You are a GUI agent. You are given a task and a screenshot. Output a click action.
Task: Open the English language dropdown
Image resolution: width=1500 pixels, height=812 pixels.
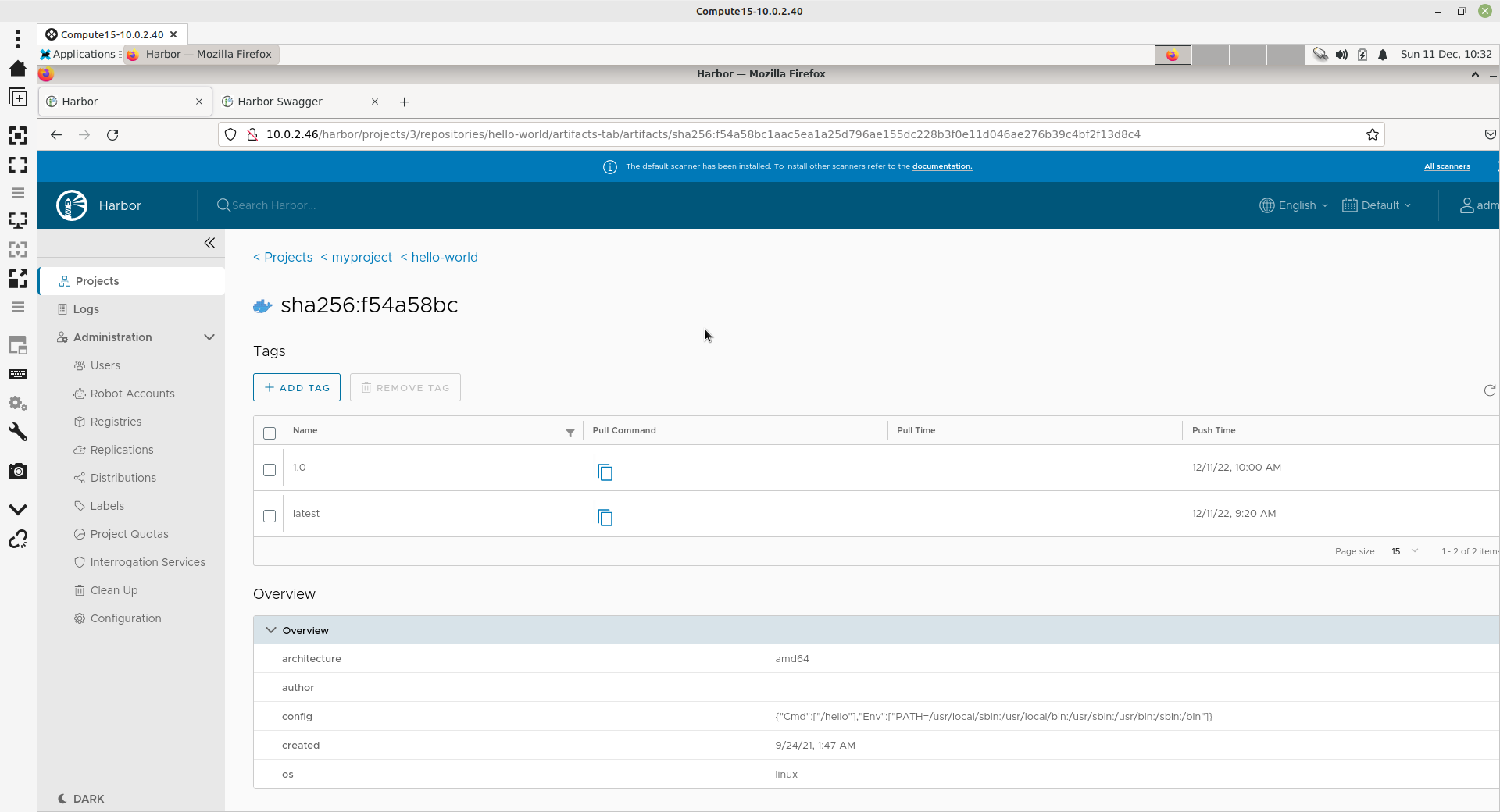click(1294, 205)
